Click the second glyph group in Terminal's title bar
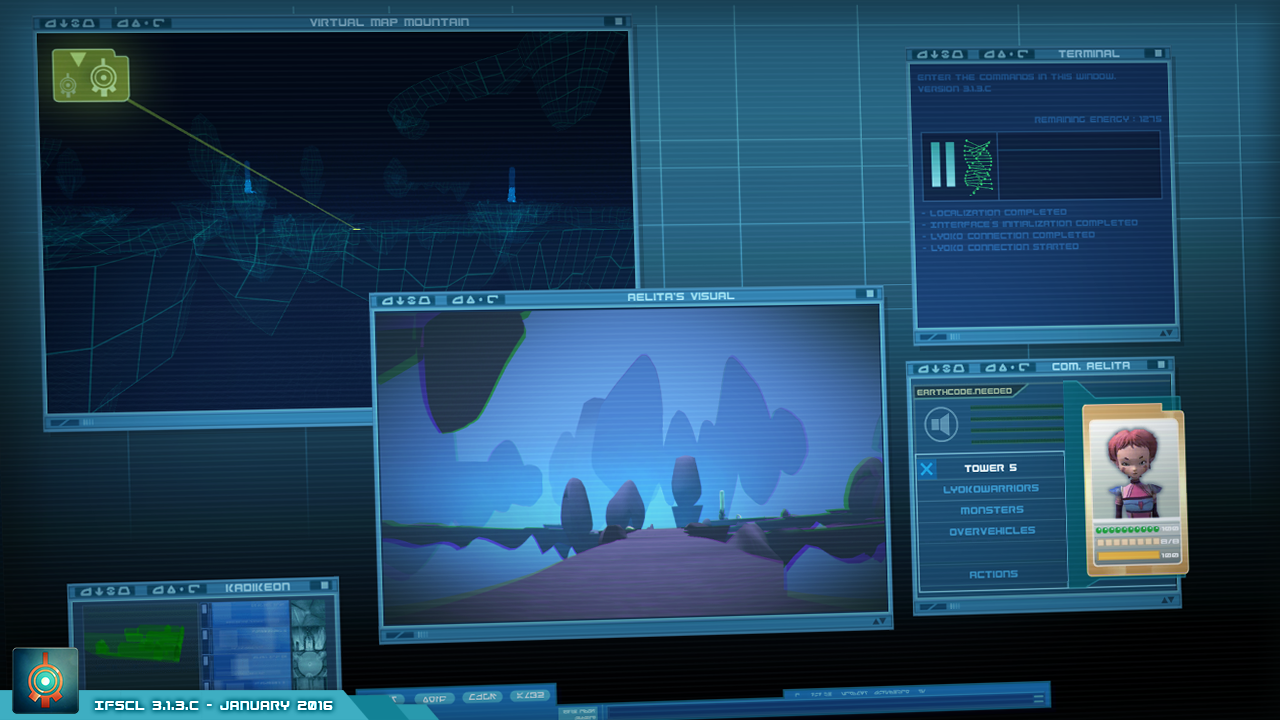 (x=1008, y=54)
